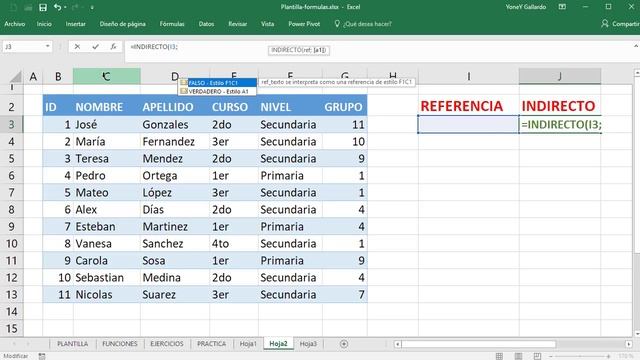The image size is (640, 360).
Task: Switch to Normal view in the status bar
Action: (499, 356)
